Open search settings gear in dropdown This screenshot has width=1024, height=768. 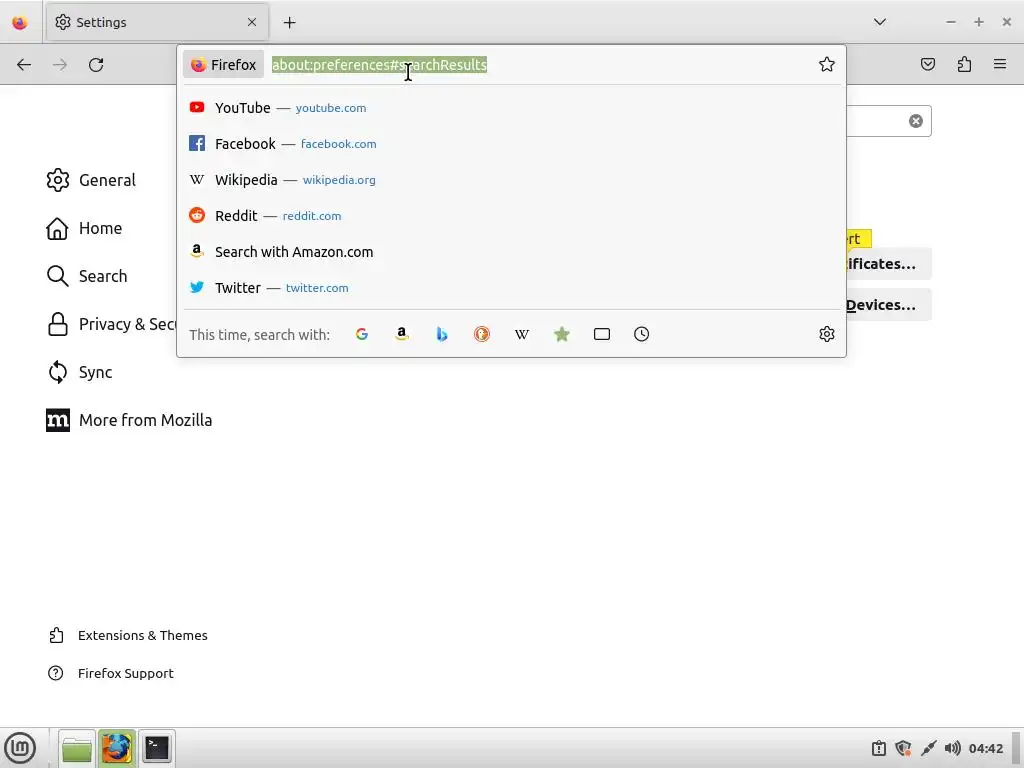pyautogui.click(x=827, y=334)
